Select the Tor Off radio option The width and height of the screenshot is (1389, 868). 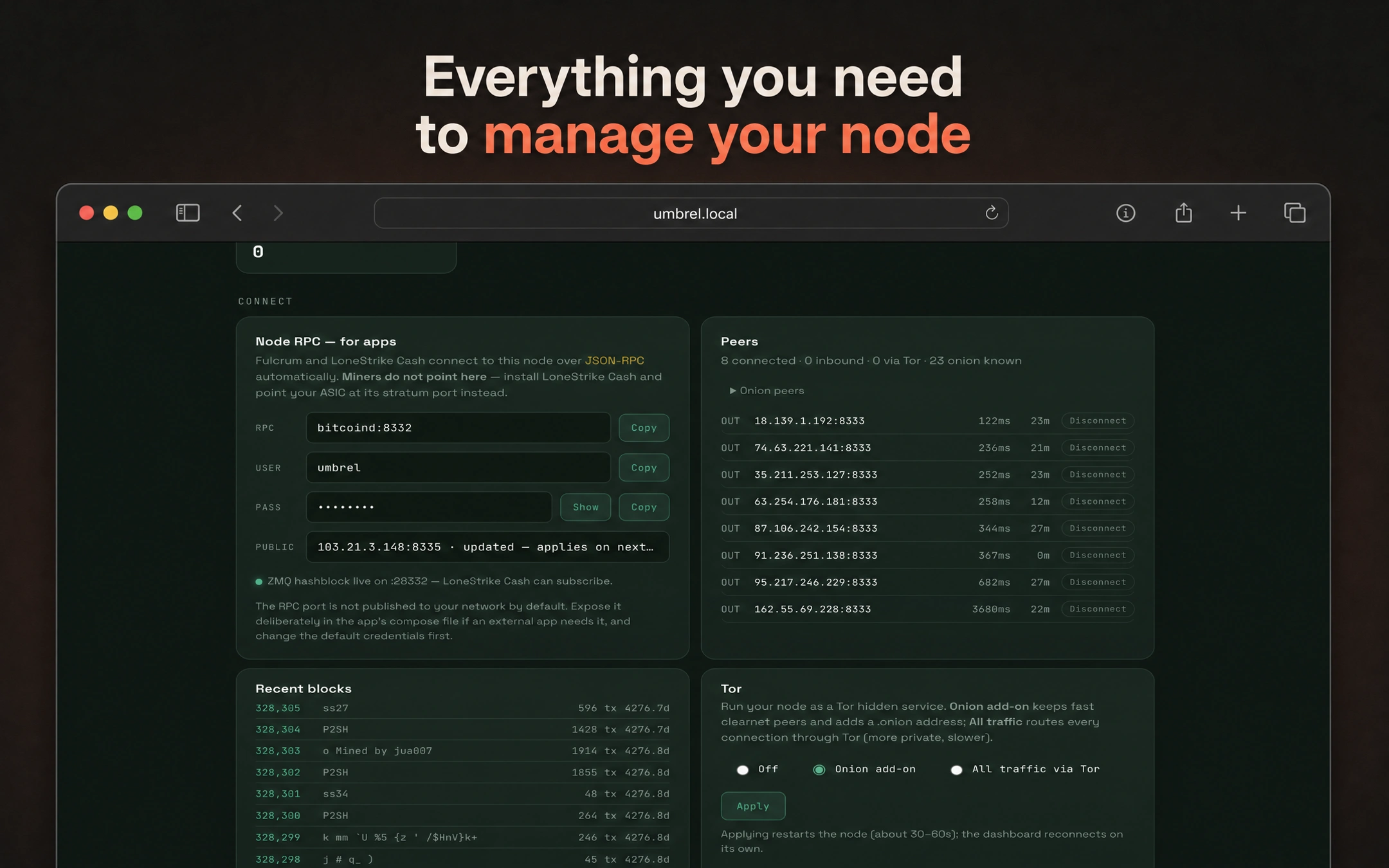pos(742,770)
